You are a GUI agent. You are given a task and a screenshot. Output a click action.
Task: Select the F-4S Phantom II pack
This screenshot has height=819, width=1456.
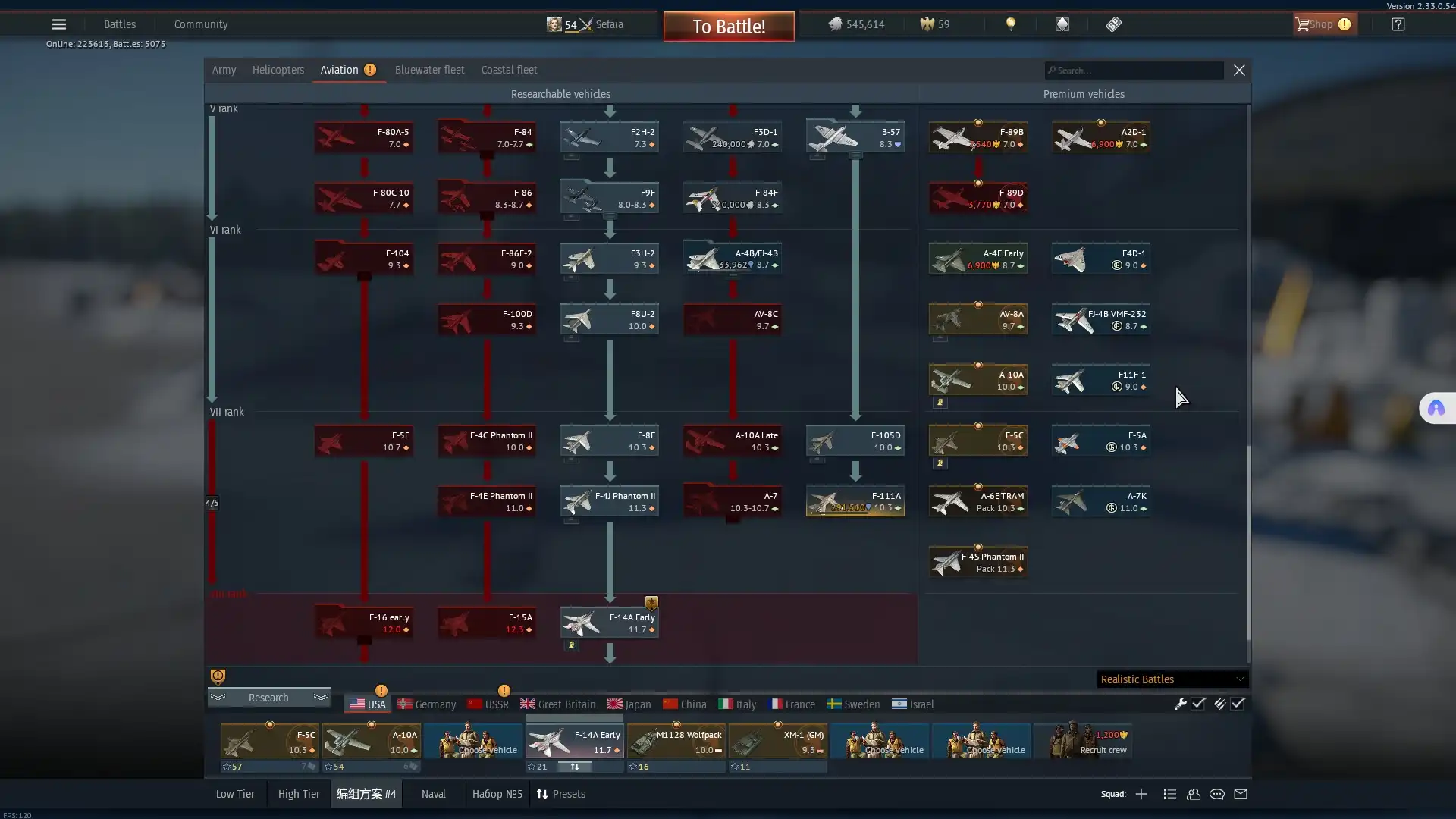(x=978, y=562)
